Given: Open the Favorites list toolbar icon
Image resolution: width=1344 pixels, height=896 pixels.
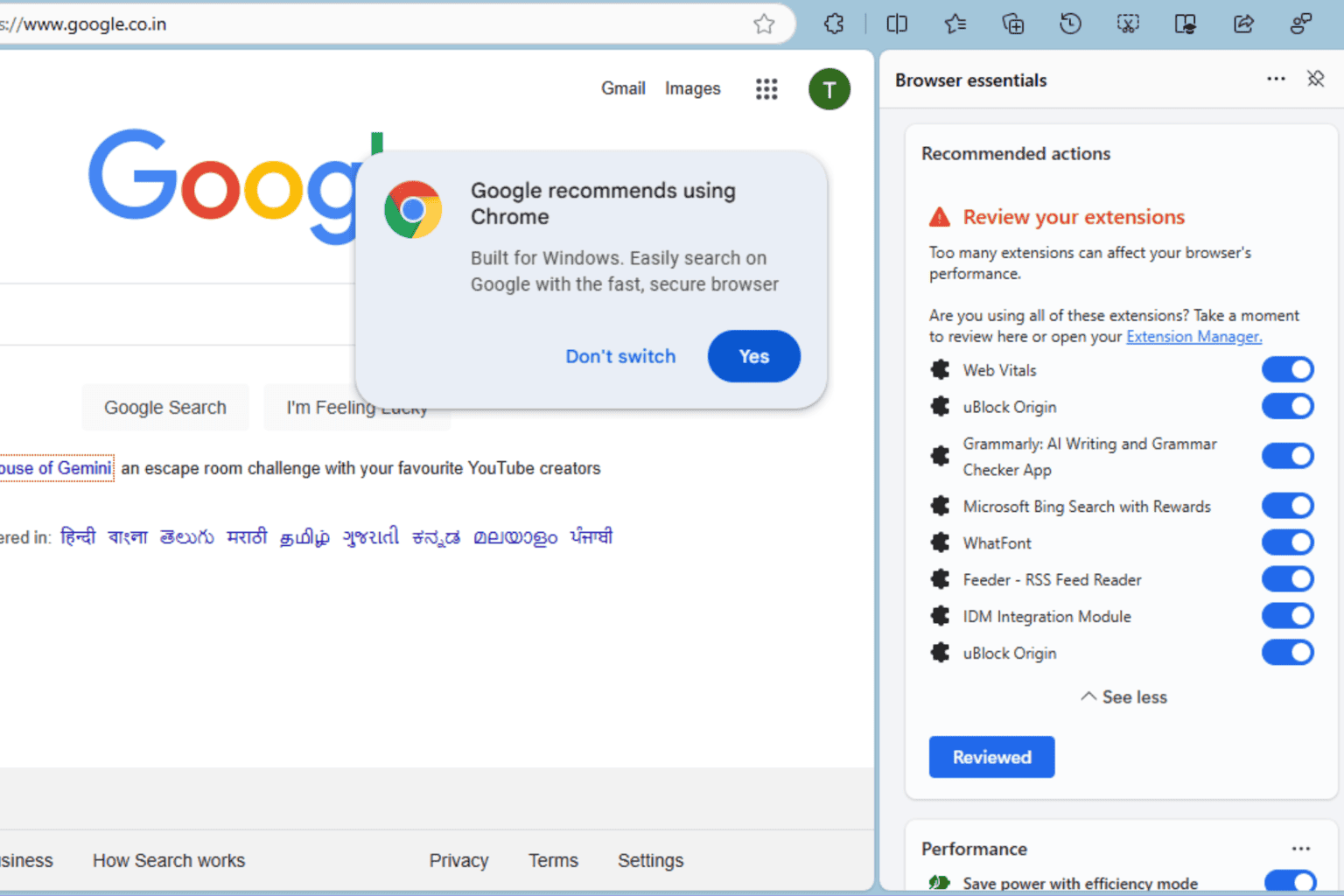Looking at the screenshot, I should click(x=955, y=24).
